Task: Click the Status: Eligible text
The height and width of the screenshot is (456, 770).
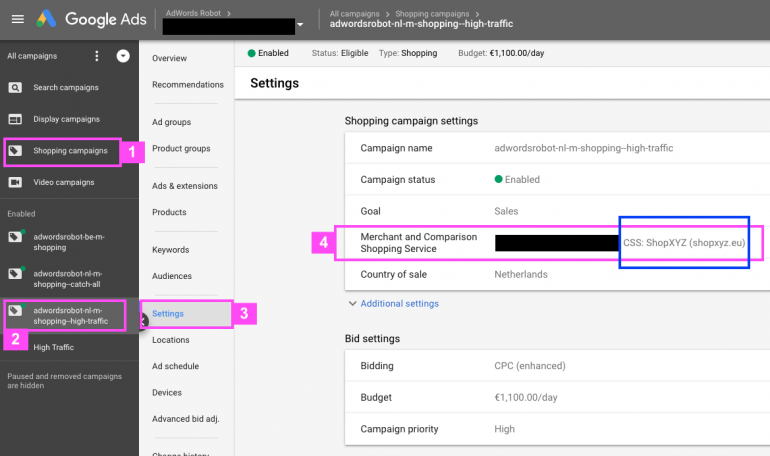Action: tap(340, 53)
